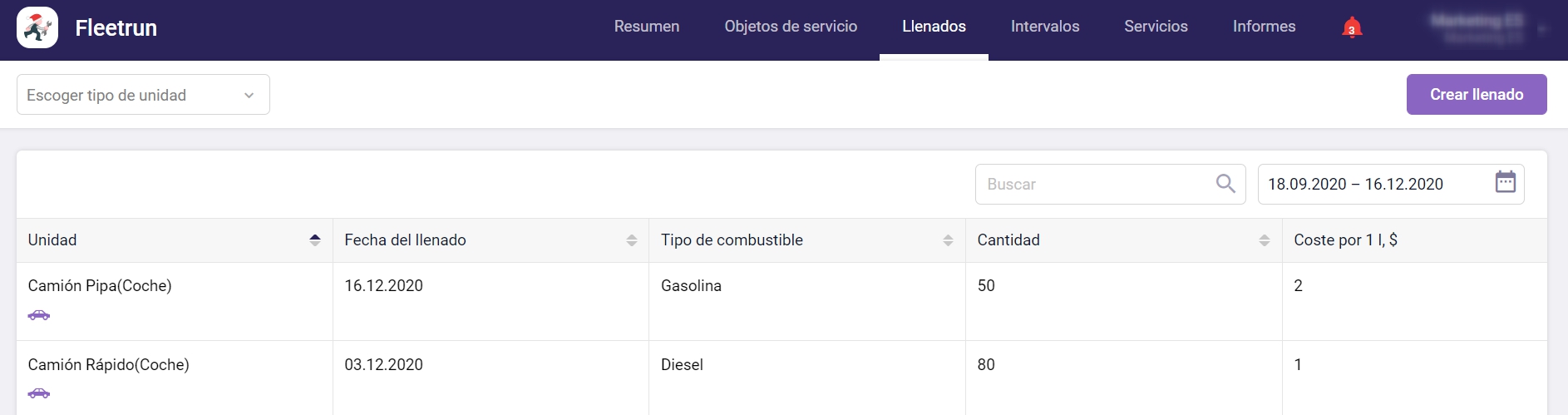Viewport: 1568px width, 415px height.
Task: Open the notifications bell icon
Action: pos(1352,27)
